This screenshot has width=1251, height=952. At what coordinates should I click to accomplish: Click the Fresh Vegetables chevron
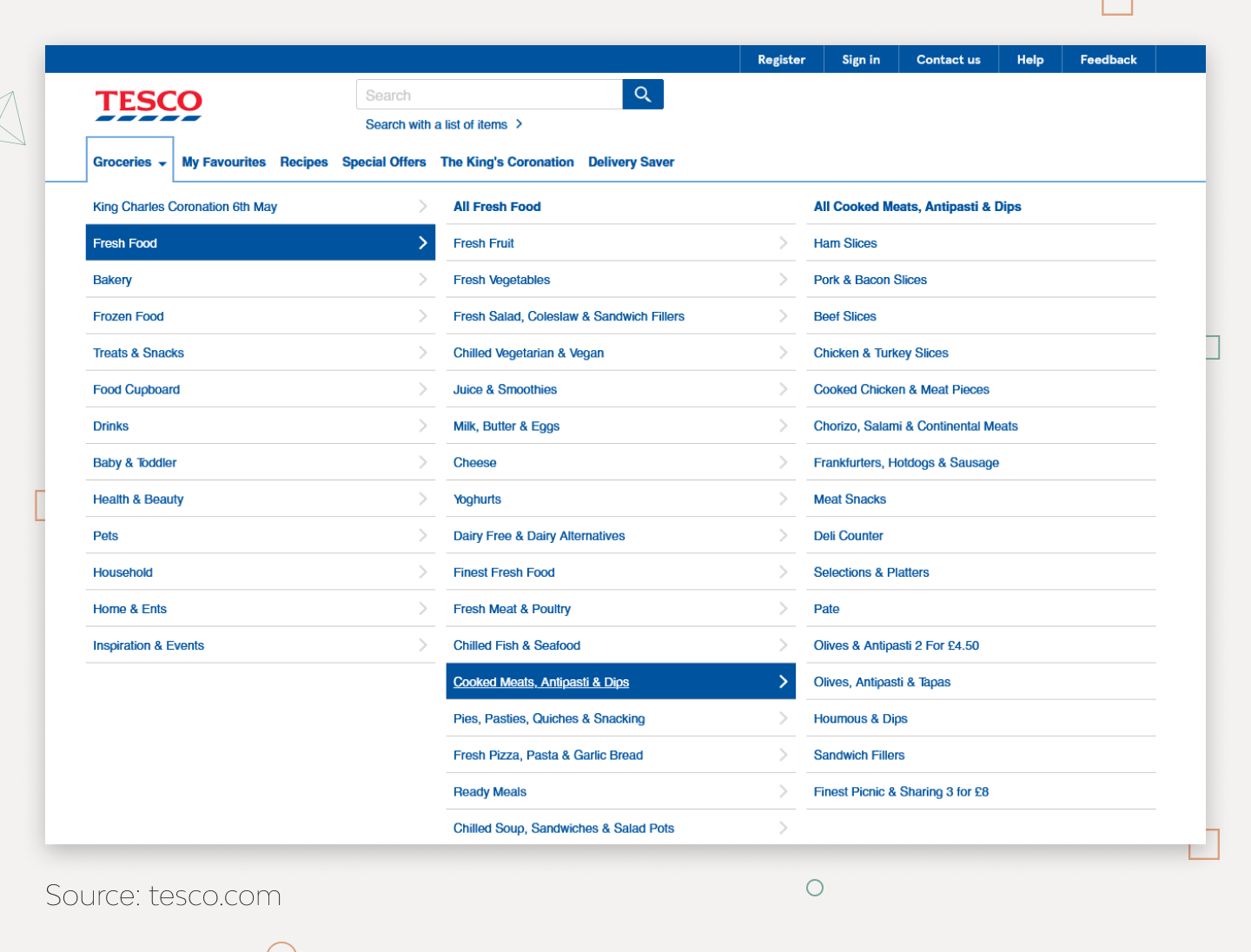(784, 280)
